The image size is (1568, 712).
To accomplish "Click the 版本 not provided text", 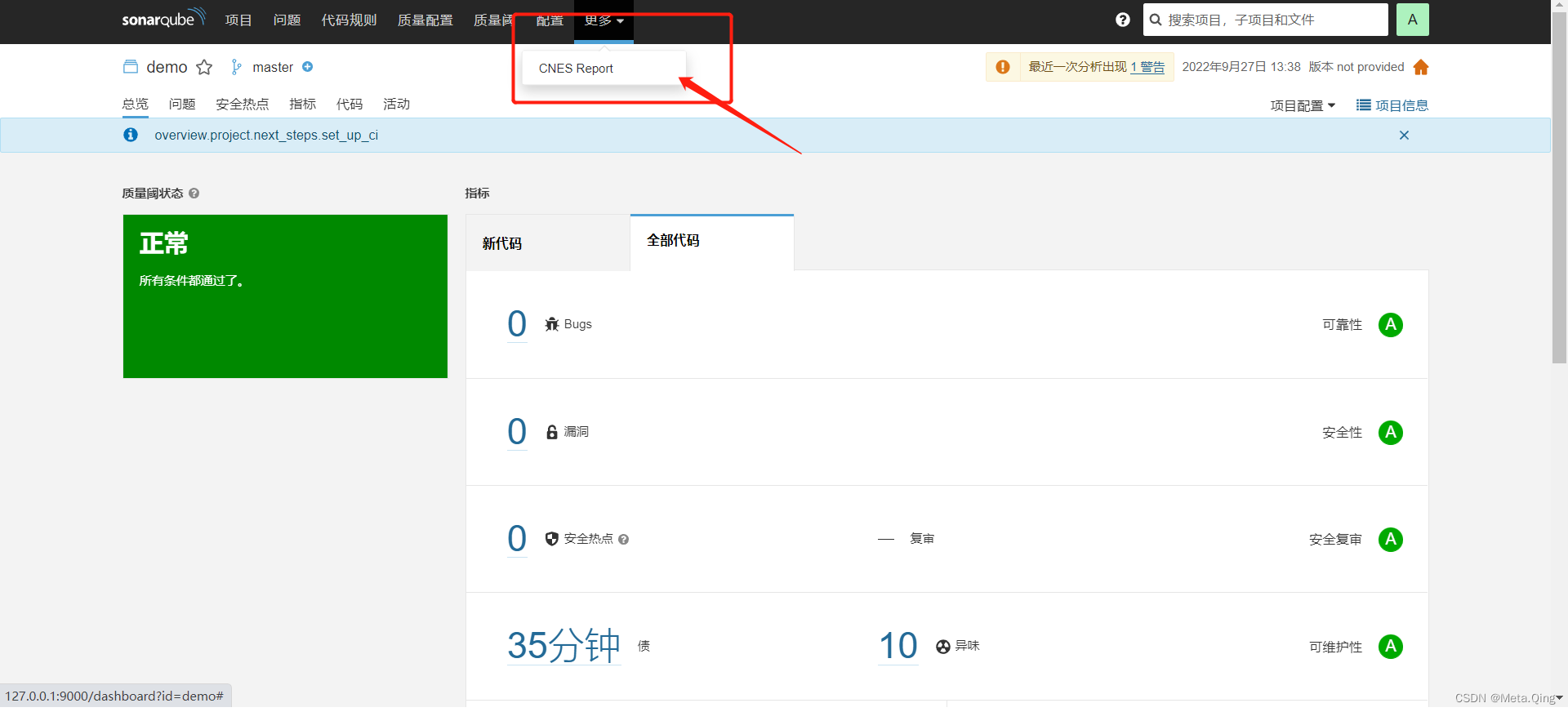I will click(x=1356, y=67).
